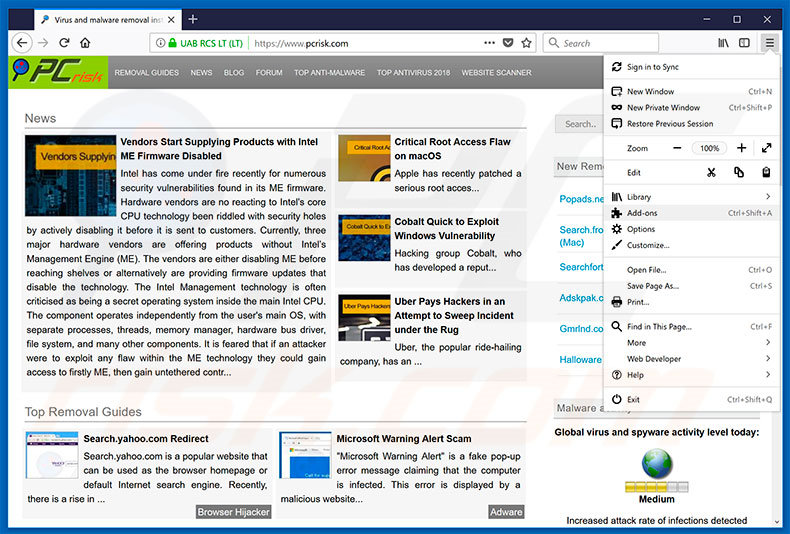Choose New Window menu entry

(692, 92)
